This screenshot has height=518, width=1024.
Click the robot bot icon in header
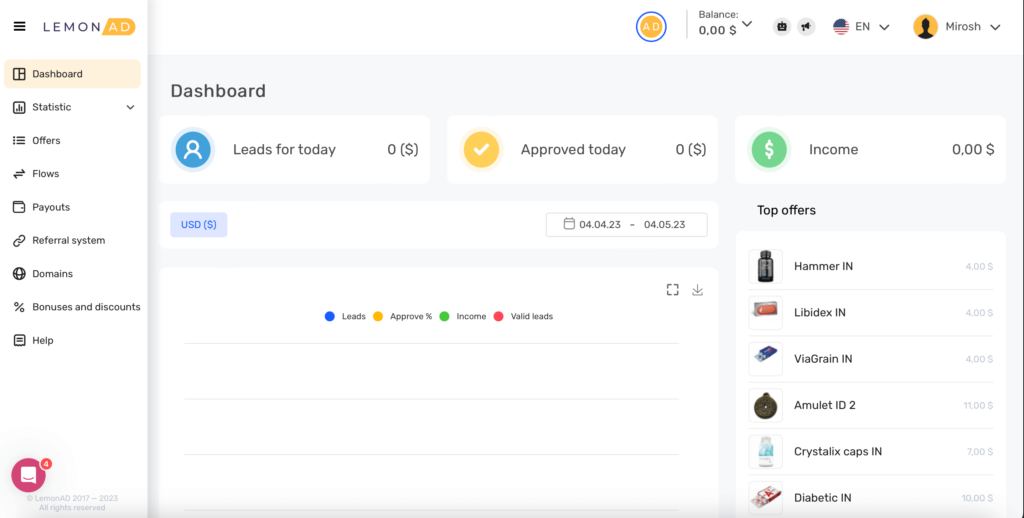[782, 27]
